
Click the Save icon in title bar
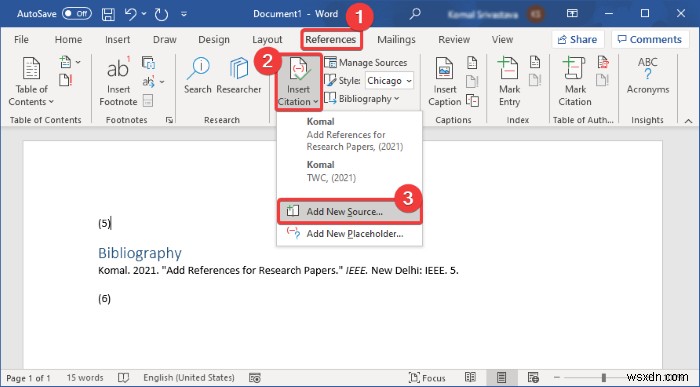coord(108,14)
